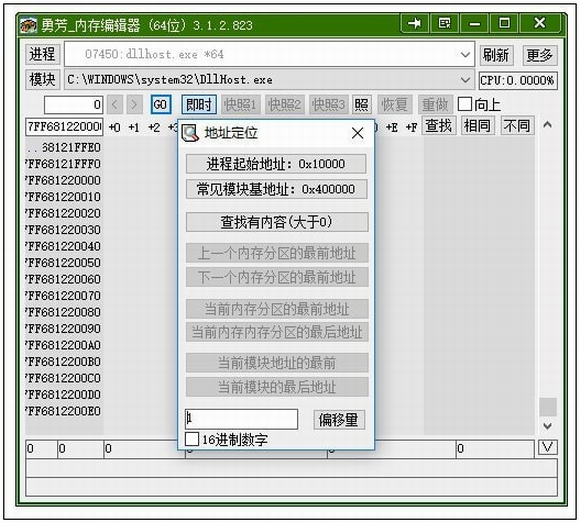This screenshot has width=580, height=523.
Task: Click the 更多 button
Action: click(x=540, y=55)
